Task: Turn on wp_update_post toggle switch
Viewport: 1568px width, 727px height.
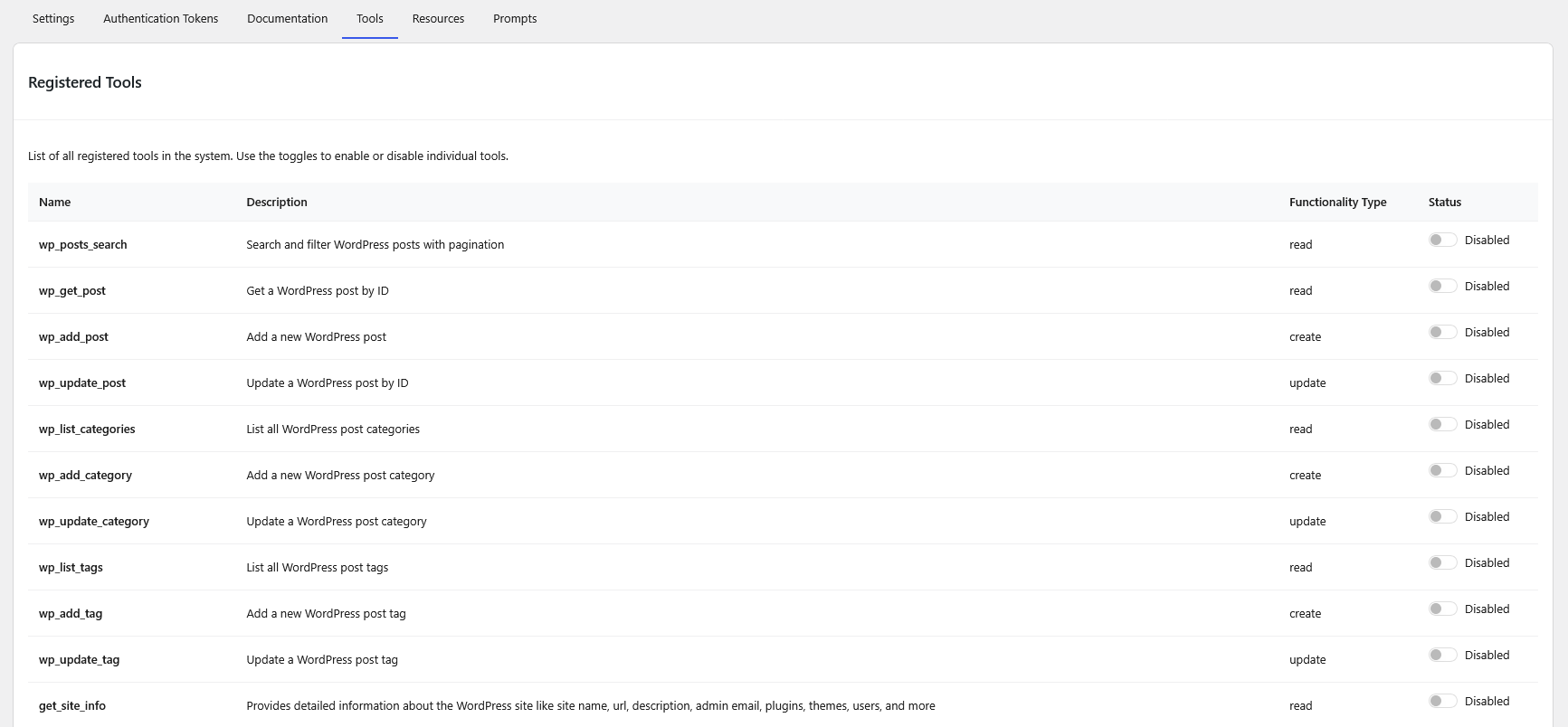Action: coord(1442,378)
